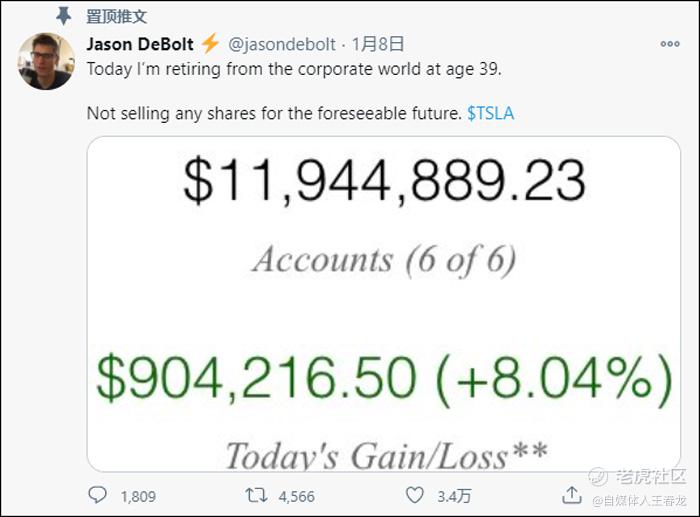Click the 老虎社区 watermark logo

[x=638, y=476]
